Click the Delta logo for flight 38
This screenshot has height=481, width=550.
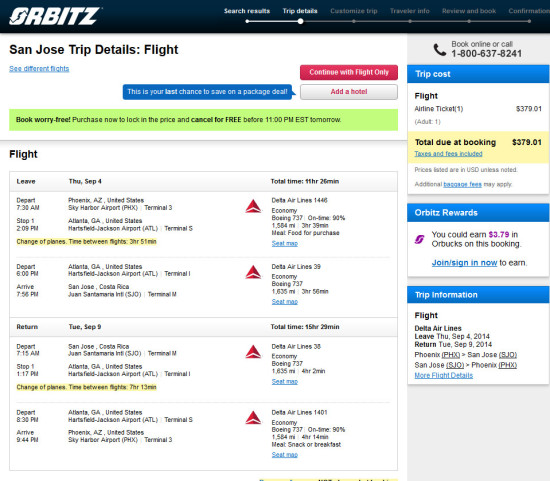point(253,352)
